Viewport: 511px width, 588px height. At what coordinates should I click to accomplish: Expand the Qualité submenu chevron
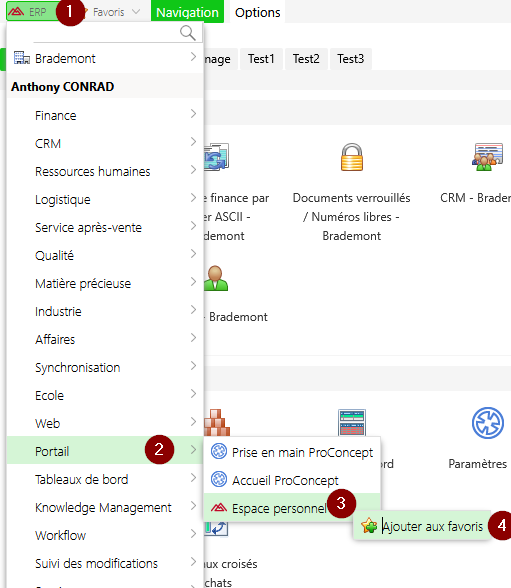coord(193,254)
